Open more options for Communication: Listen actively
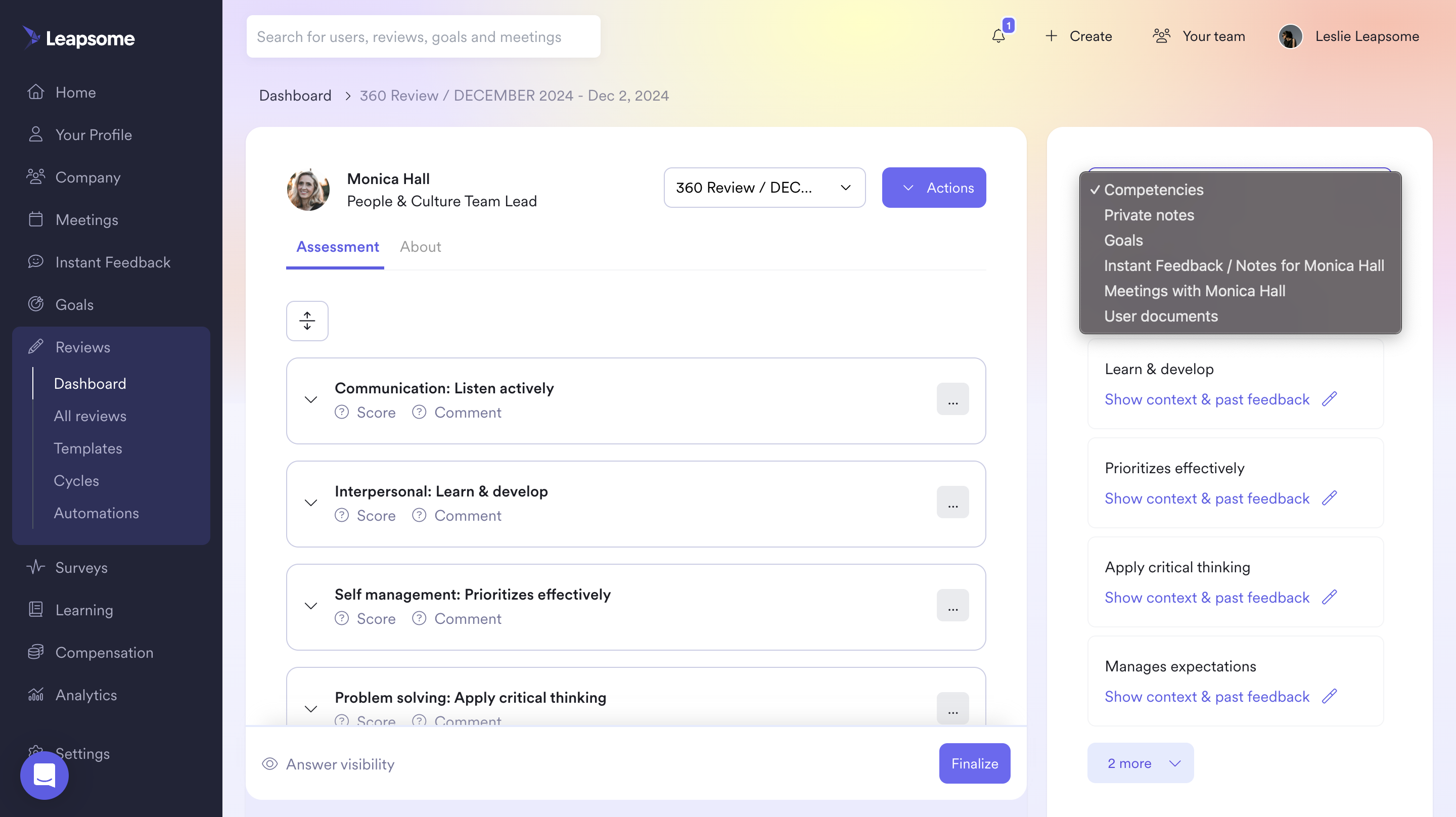This screenshot has width=1456, height=817. pos(953,399)
